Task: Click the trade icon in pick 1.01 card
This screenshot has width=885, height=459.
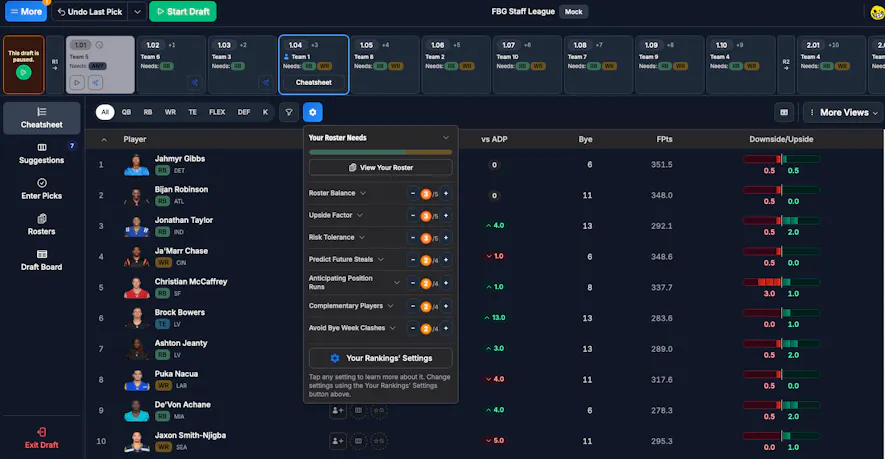Action: click(x=95, y=83)
